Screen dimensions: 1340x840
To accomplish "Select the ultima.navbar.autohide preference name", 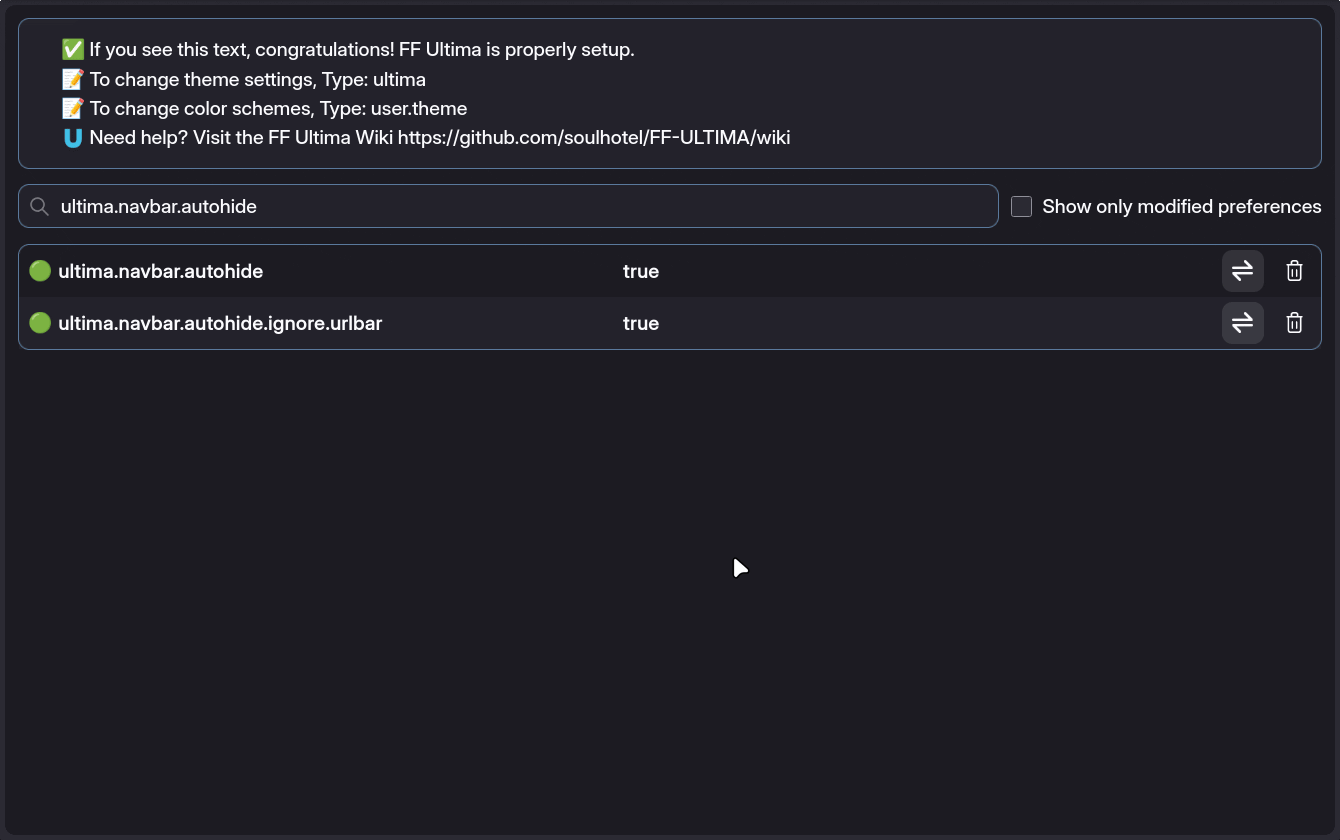I will [x=161, y=271].
